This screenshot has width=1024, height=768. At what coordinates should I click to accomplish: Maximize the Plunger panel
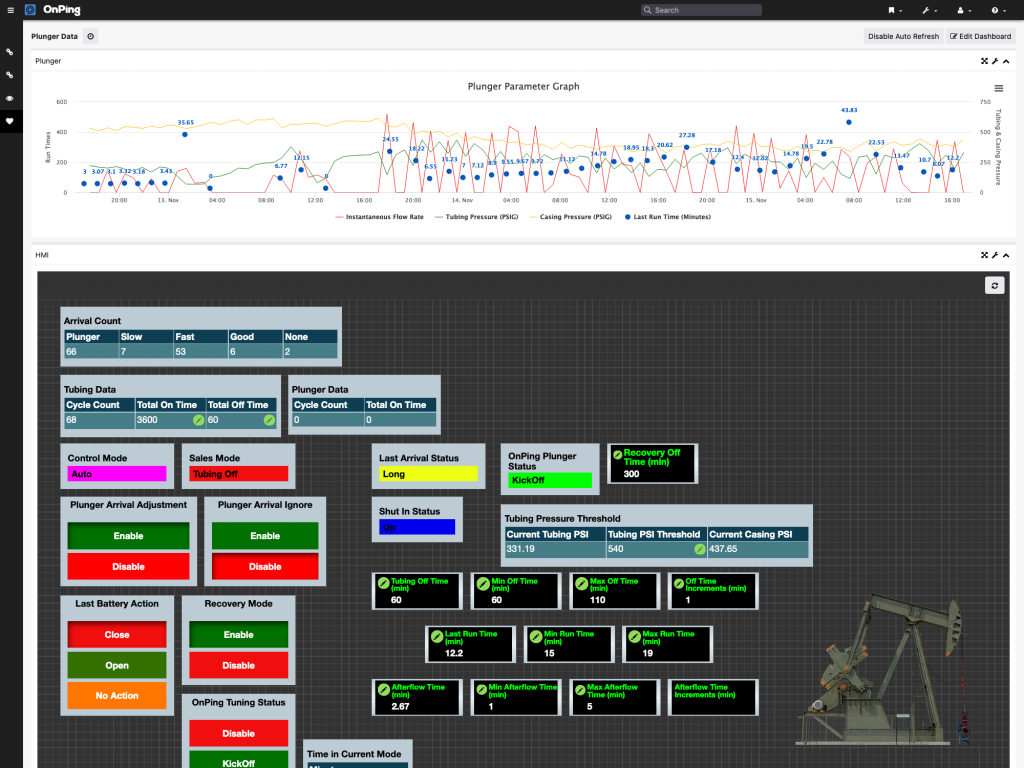pyautogui.click(x=984, y=61)
